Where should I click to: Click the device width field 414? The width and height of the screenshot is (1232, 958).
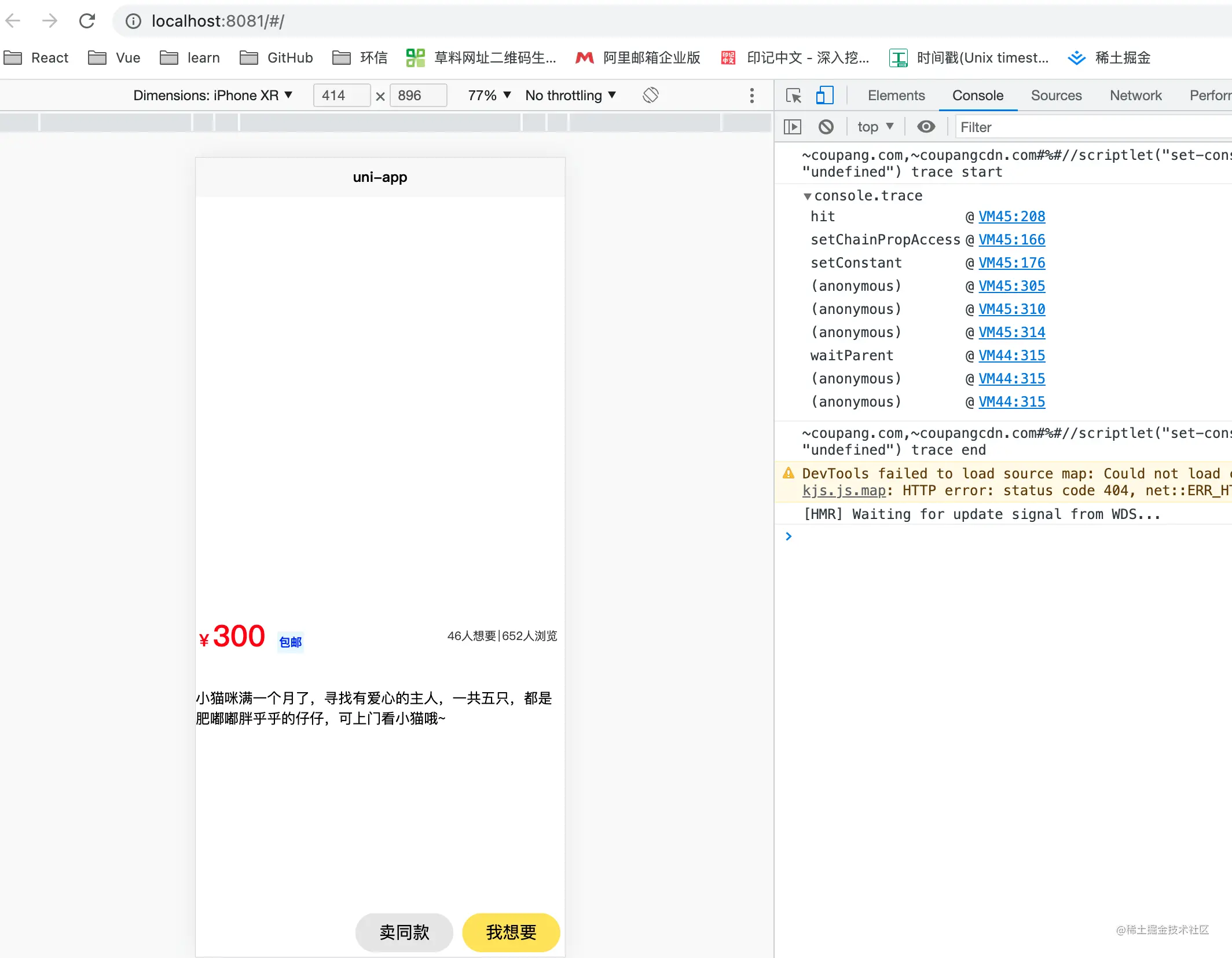click(342, 96)
